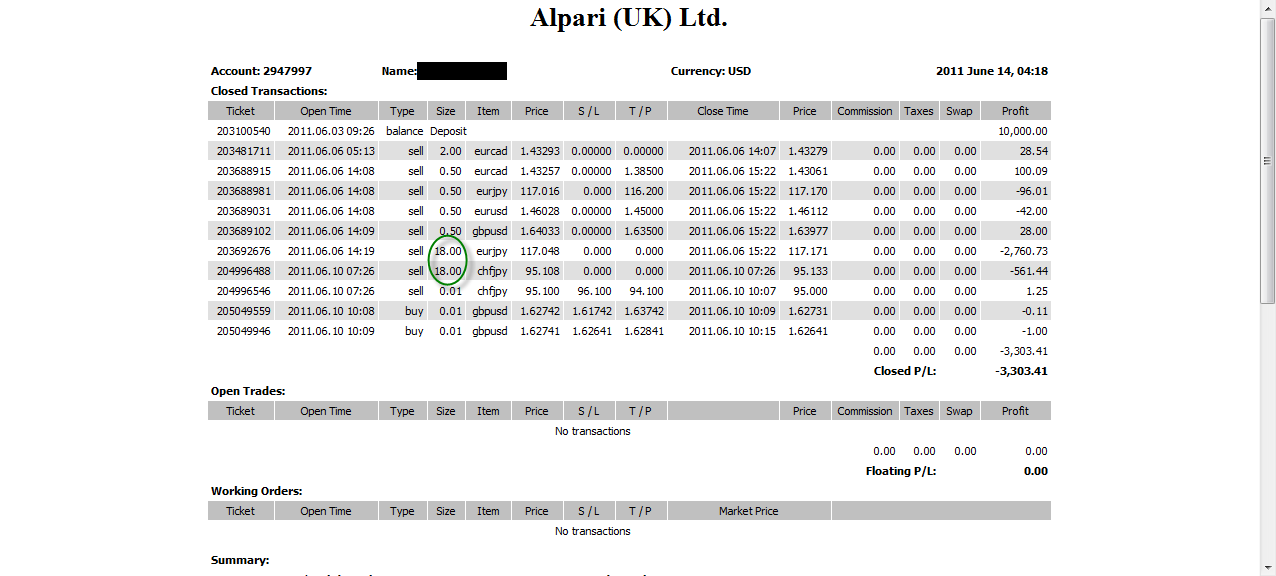
Task: Click ticket number 205049946
Action: [243, 331]
